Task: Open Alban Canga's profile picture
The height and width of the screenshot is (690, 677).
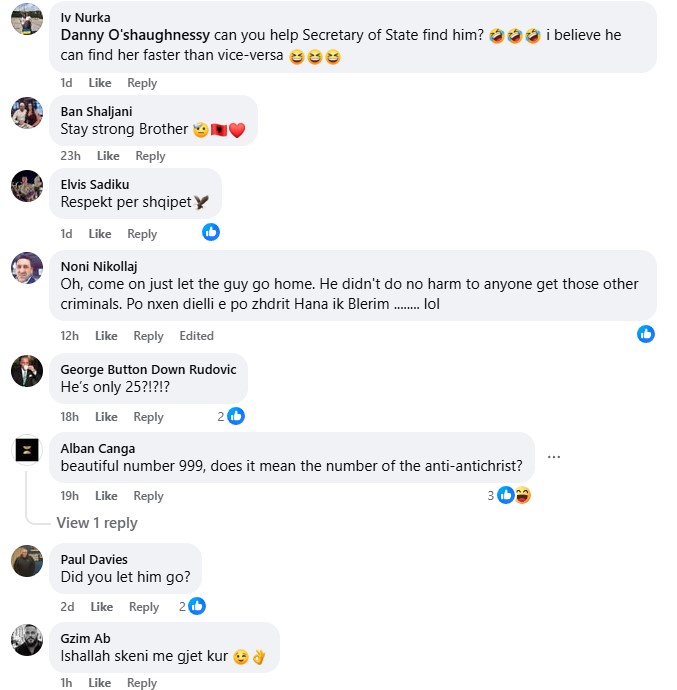Action: 27,450
